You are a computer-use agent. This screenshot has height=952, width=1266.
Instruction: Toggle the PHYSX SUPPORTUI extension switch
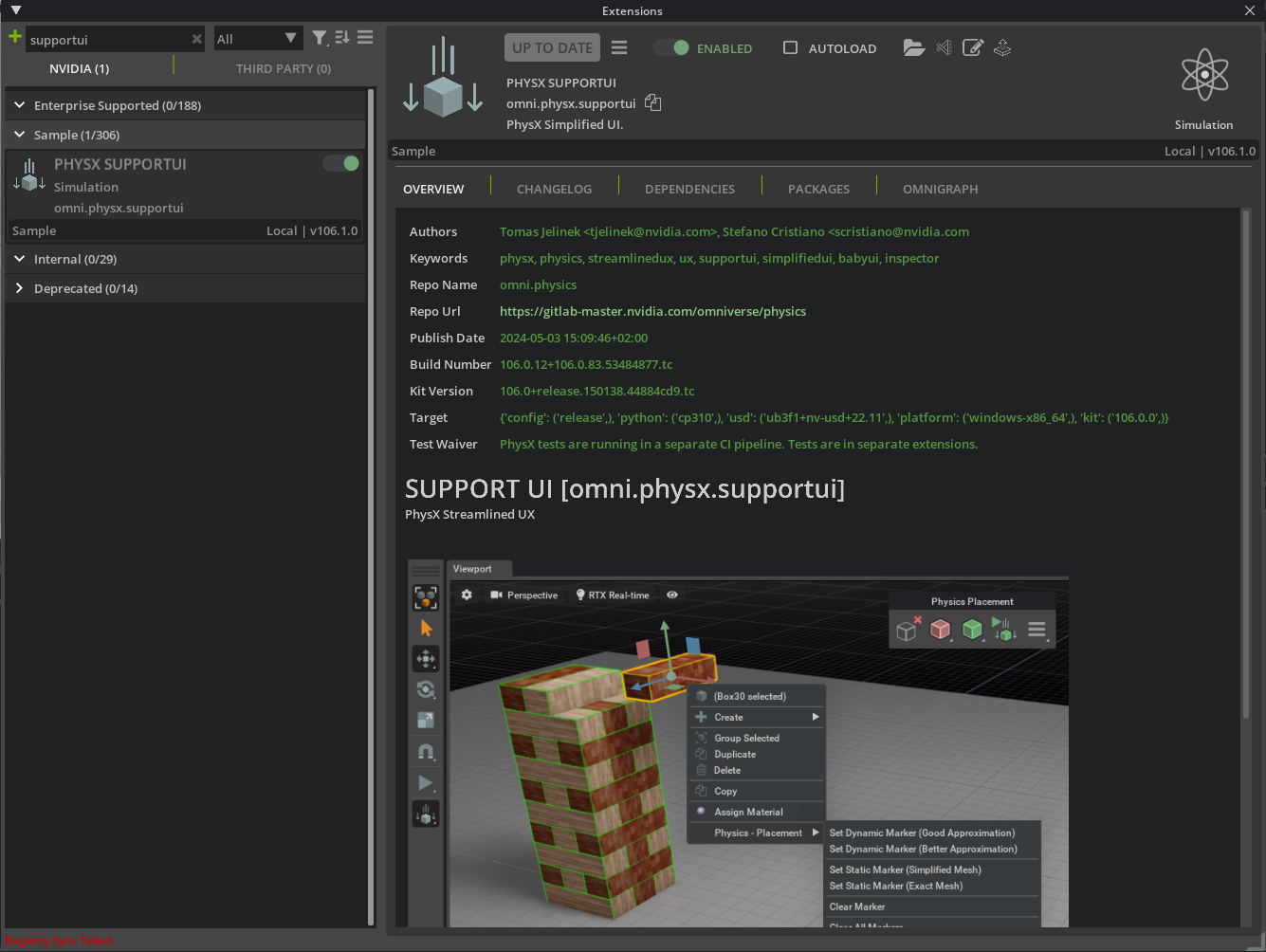(341, 162)
